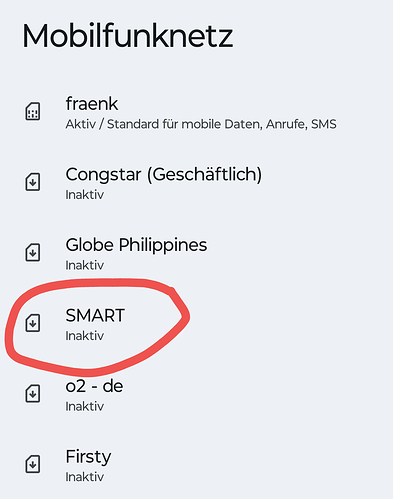Click the eSIM icon beside o2 - de
Viewport: 393px width, 499px height.
(x=33, y=394)
